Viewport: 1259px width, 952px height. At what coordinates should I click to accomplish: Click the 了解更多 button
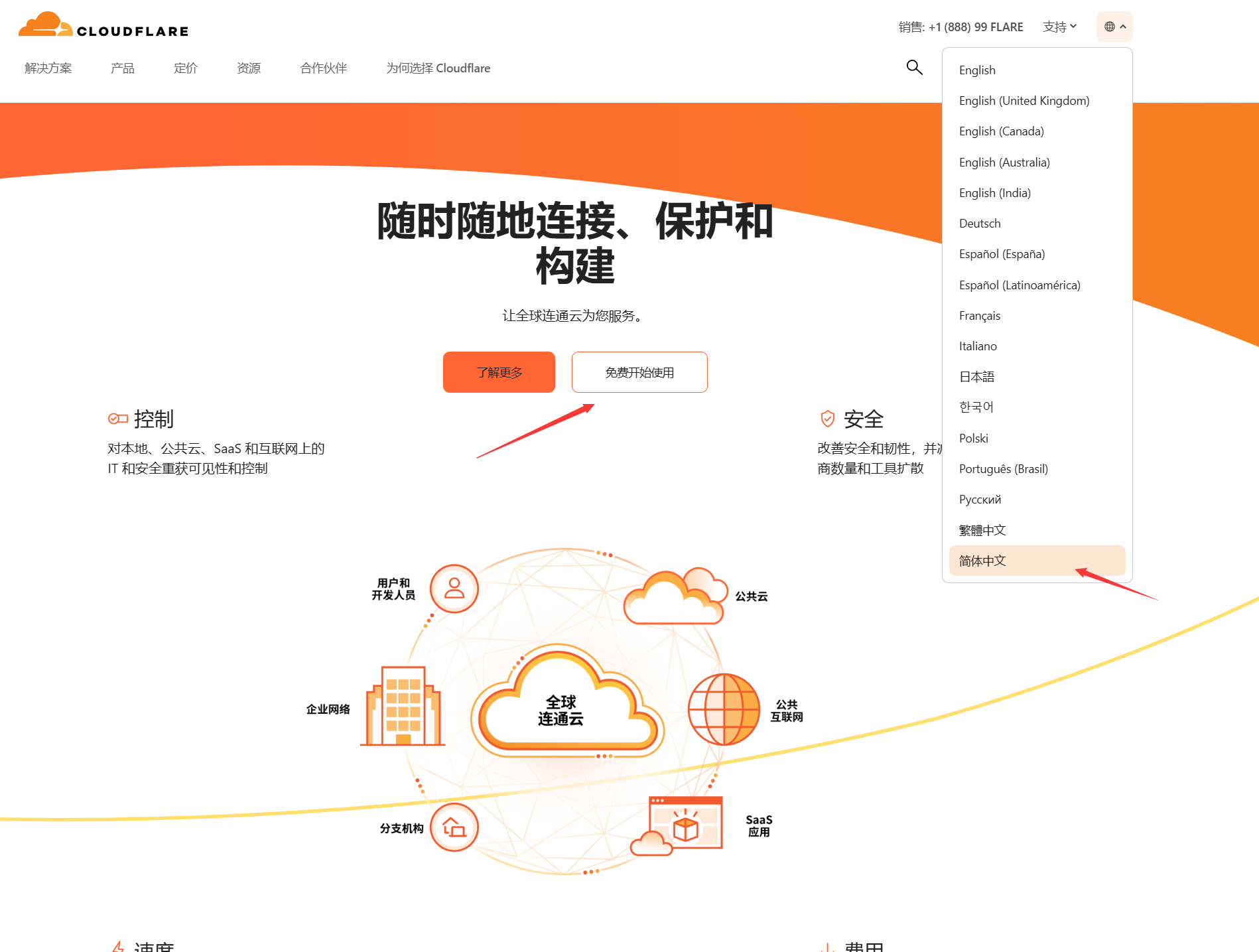tap(499, 372)
